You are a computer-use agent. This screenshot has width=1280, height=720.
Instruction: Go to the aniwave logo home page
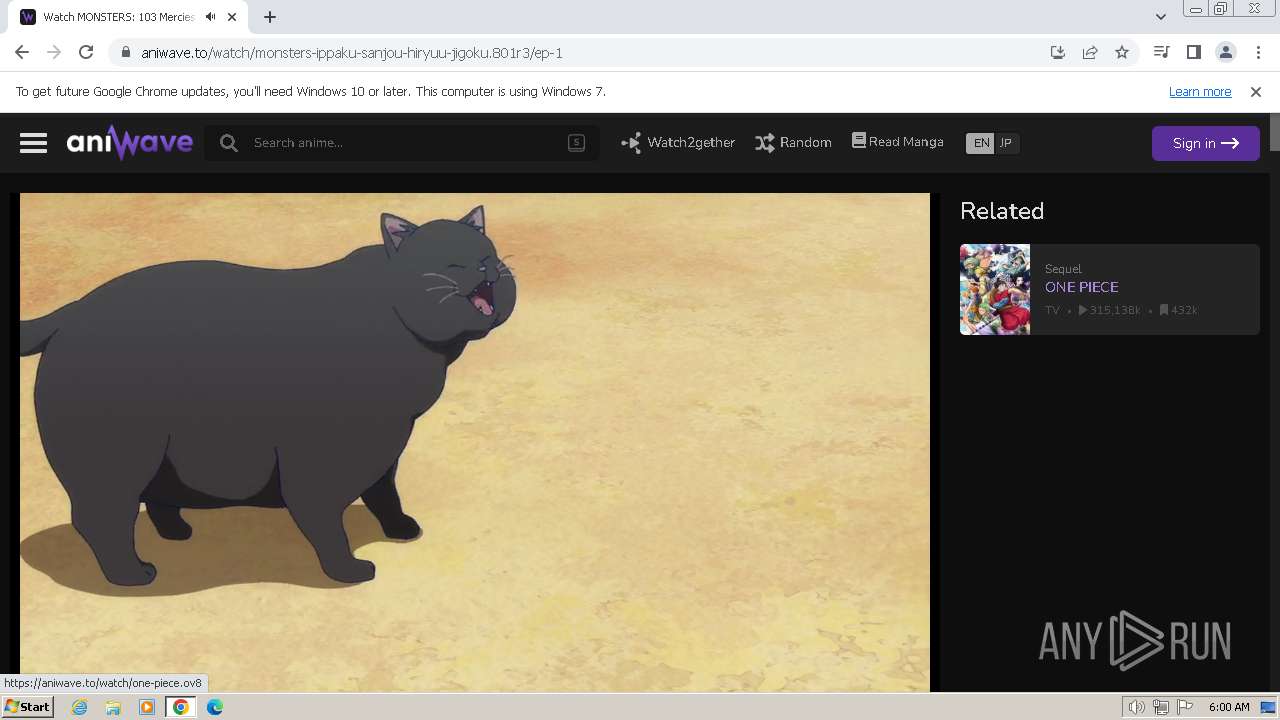[130, 143]
